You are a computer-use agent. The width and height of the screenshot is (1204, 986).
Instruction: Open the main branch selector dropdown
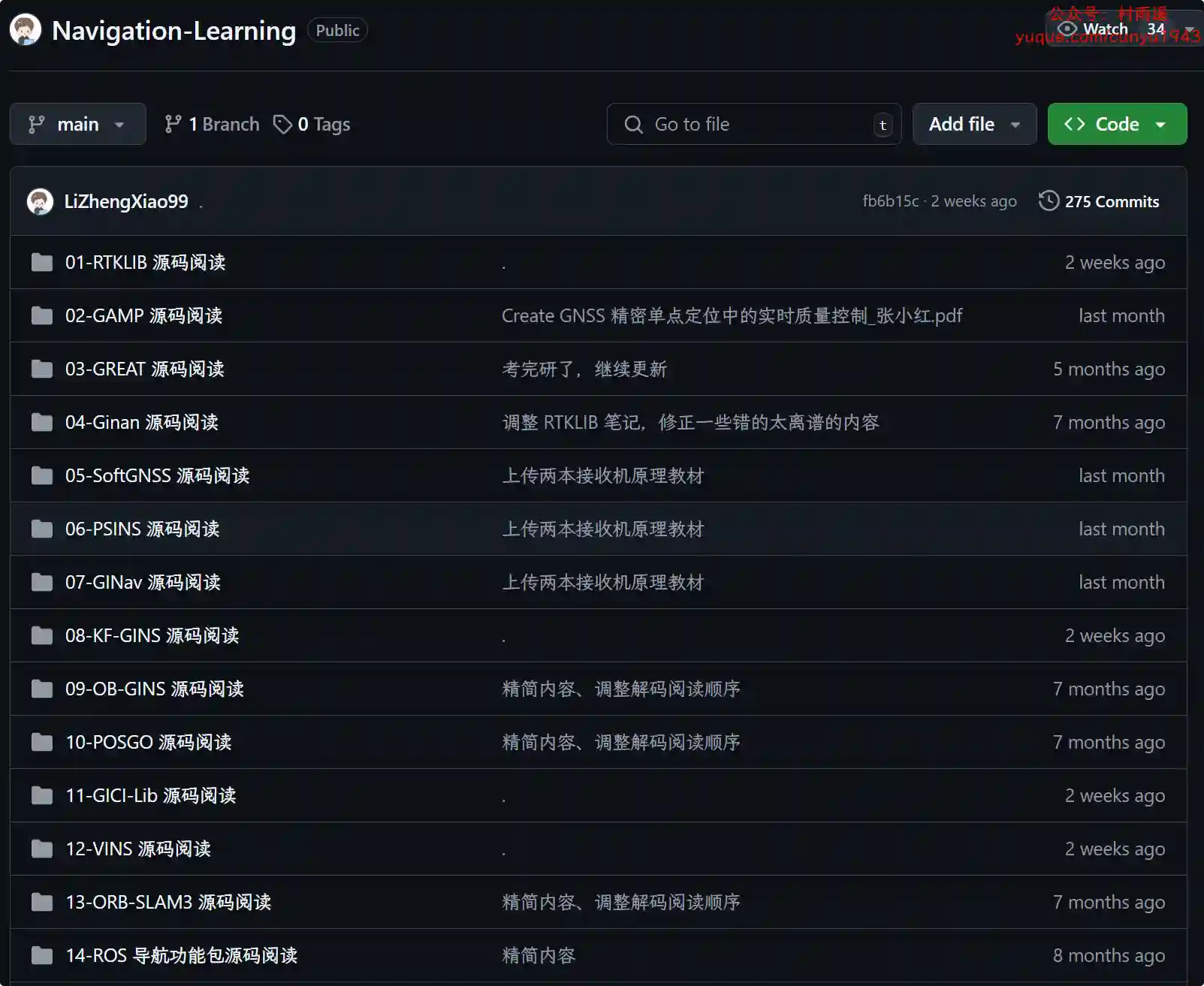[x=77, y=124]
